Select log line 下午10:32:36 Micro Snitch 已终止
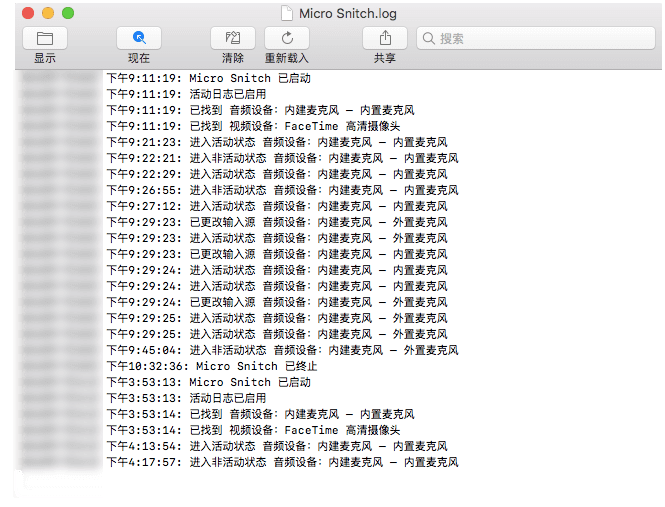The height and width of the screenshot is (507, 665). (212, 366)
